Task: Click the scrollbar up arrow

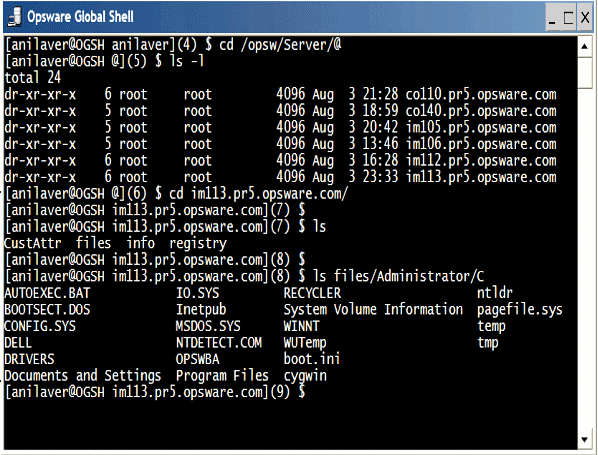Action: [584, 47]
